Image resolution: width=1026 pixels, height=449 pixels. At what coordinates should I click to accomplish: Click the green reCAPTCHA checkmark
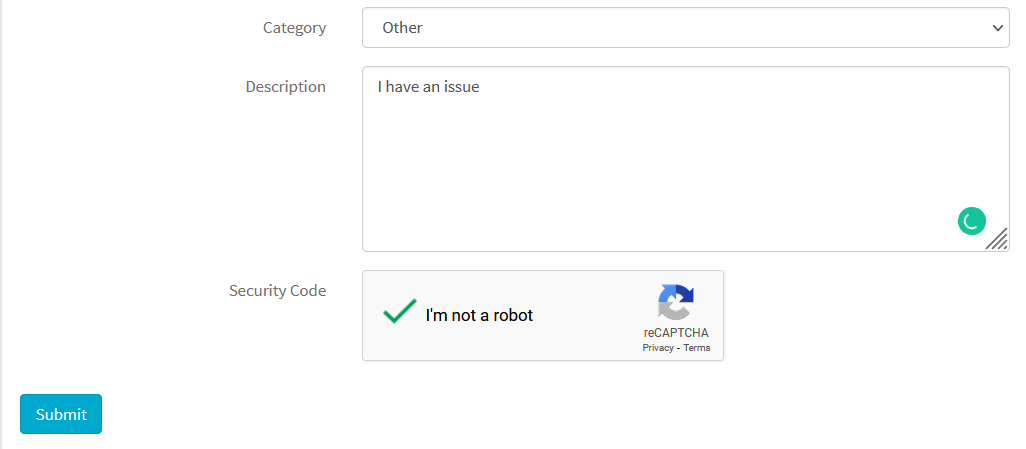tap(400, 311)
